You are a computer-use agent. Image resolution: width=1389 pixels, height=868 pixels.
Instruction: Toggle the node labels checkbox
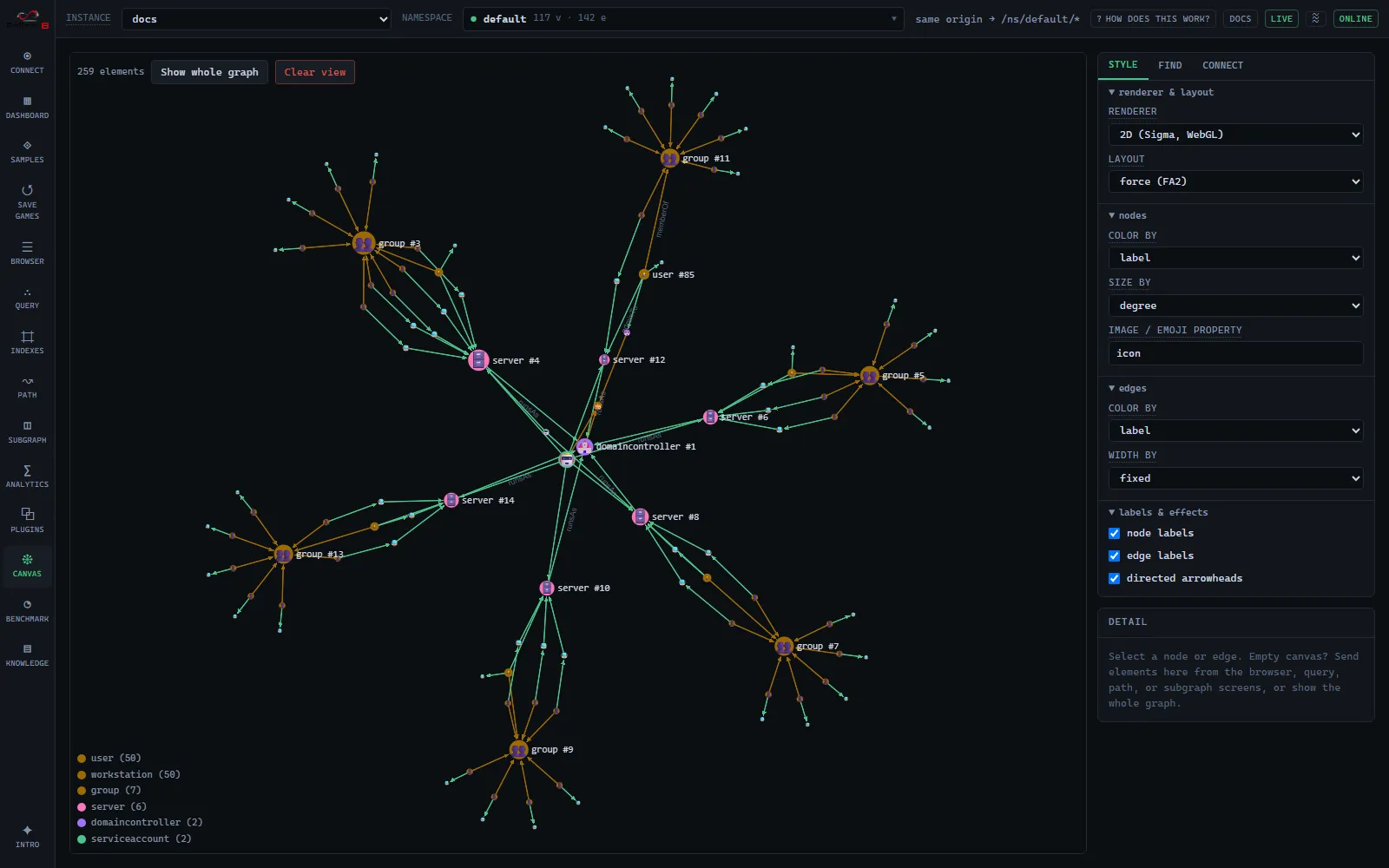pyautogui.click(x=1114, y=533)
